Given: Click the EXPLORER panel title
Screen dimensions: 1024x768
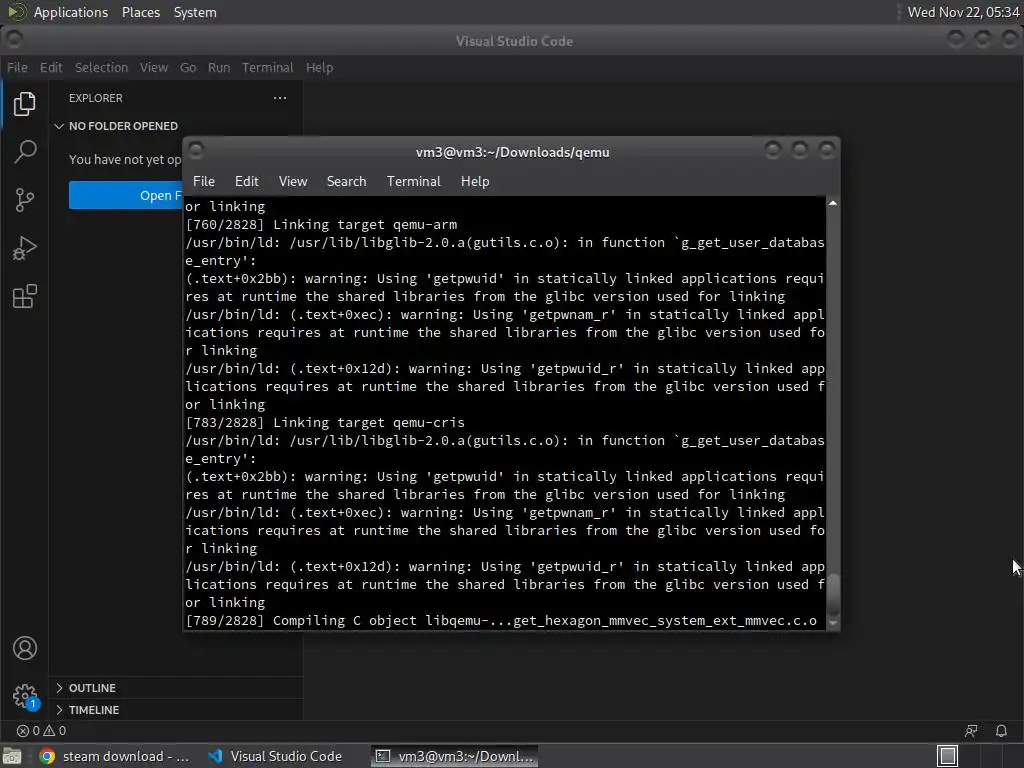Looking at the screenshot, I should (x=95, y=98).
